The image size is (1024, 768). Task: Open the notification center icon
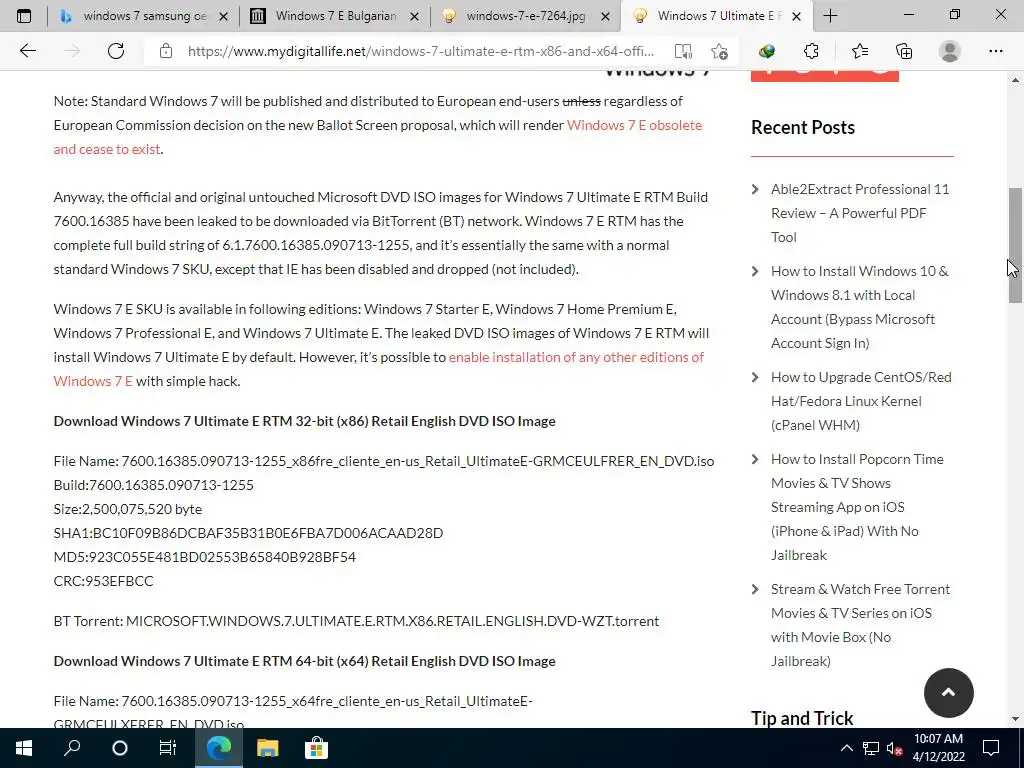(x=991, y=748)
